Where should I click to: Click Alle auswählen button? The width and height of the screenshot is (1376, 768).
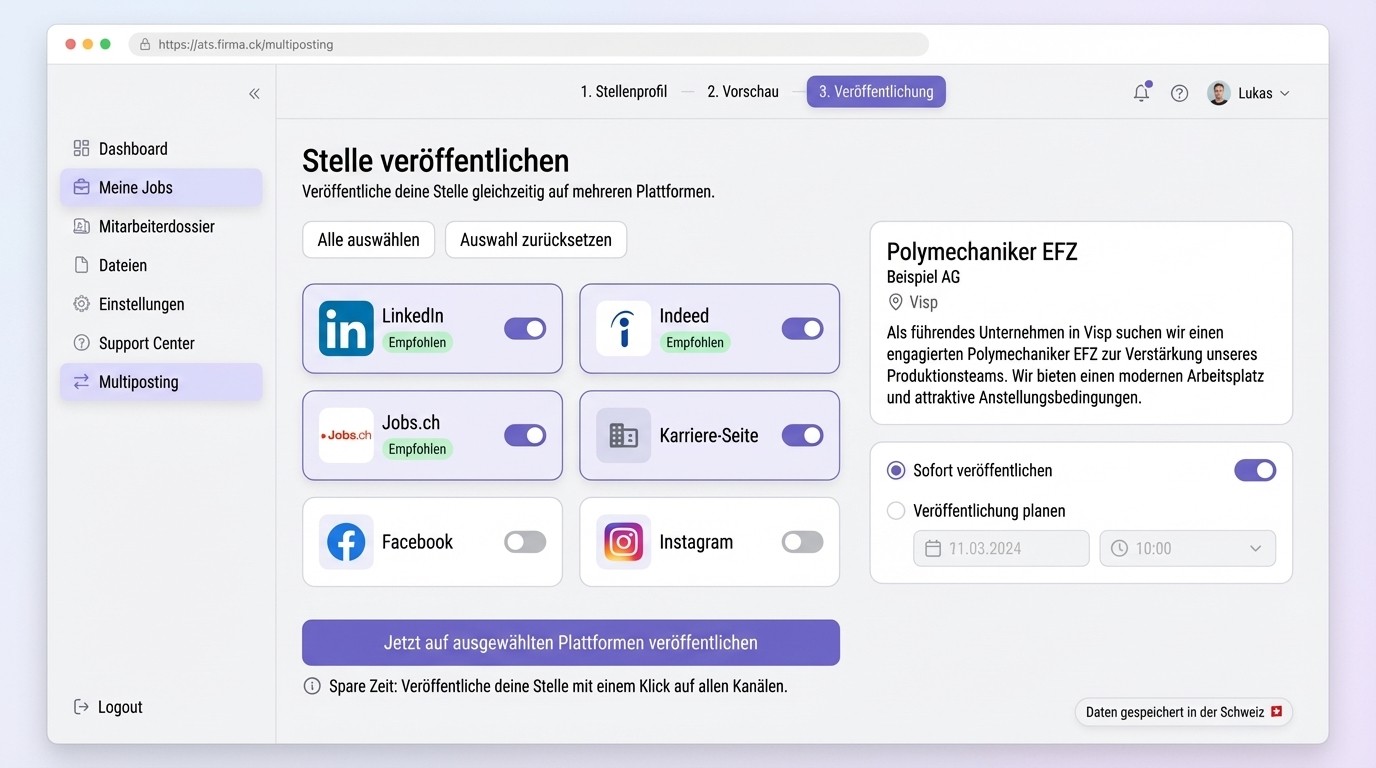368,240
